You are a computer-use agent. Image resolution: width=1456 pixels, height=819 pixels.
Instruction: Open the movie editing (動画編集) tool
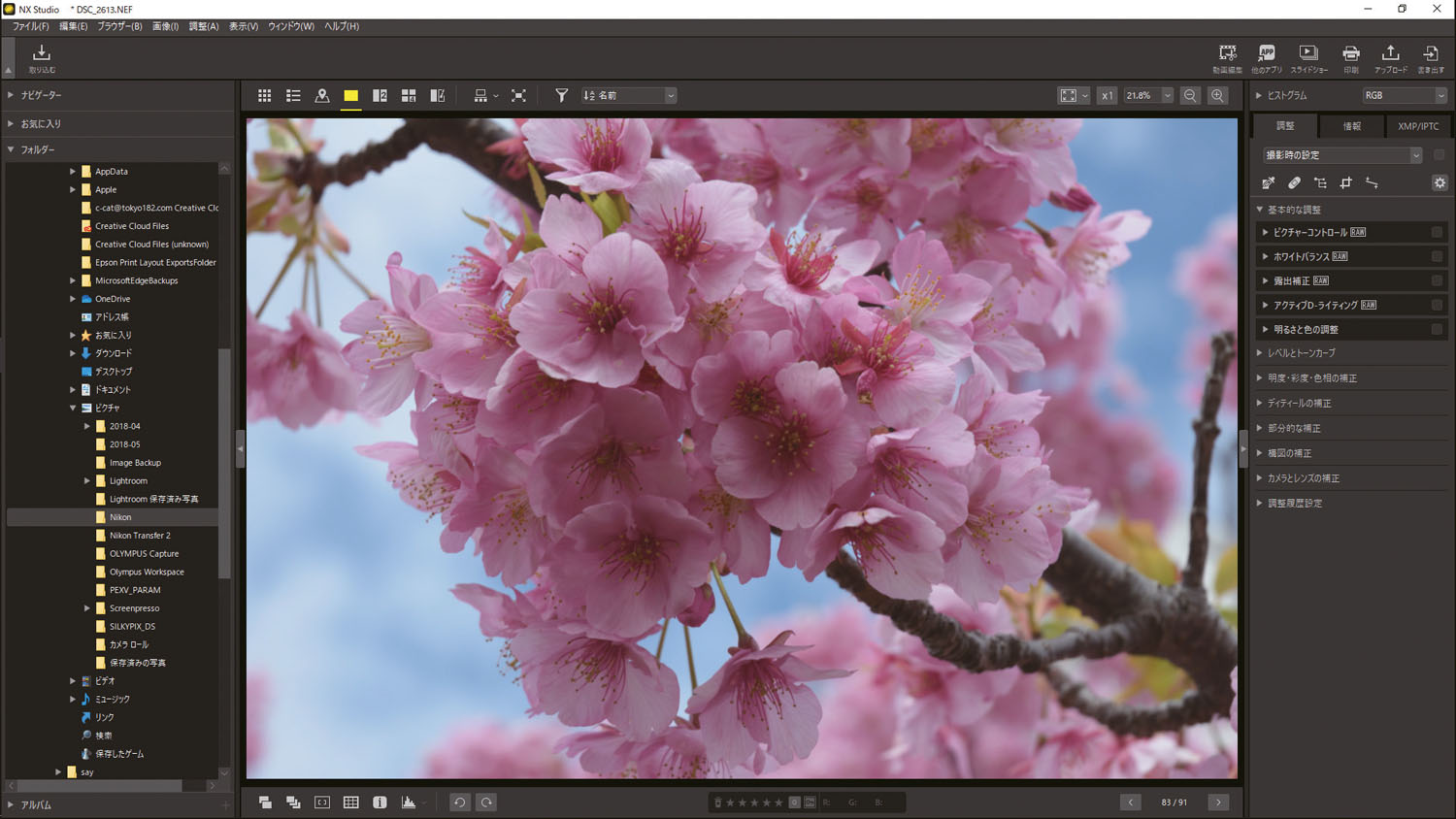pos(1227,58)
